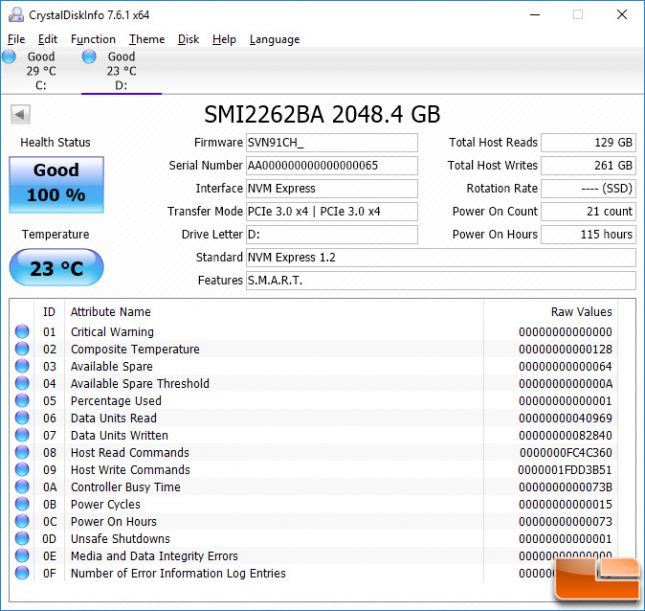Open the Language menu
Image resolution: width=645 pixels, height=611 pixels.
pos(274,39)
